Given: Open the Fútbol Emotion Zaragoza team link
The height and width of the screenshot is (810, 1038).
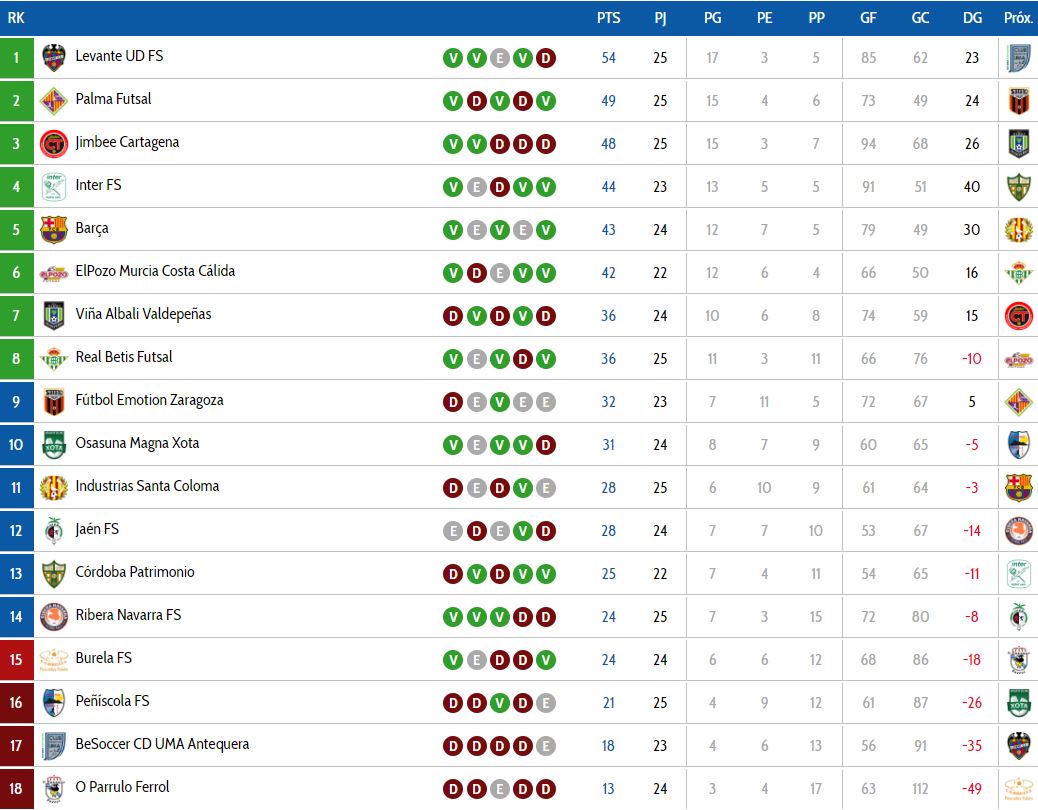Looking at the screenshot, I should point(150,400).
